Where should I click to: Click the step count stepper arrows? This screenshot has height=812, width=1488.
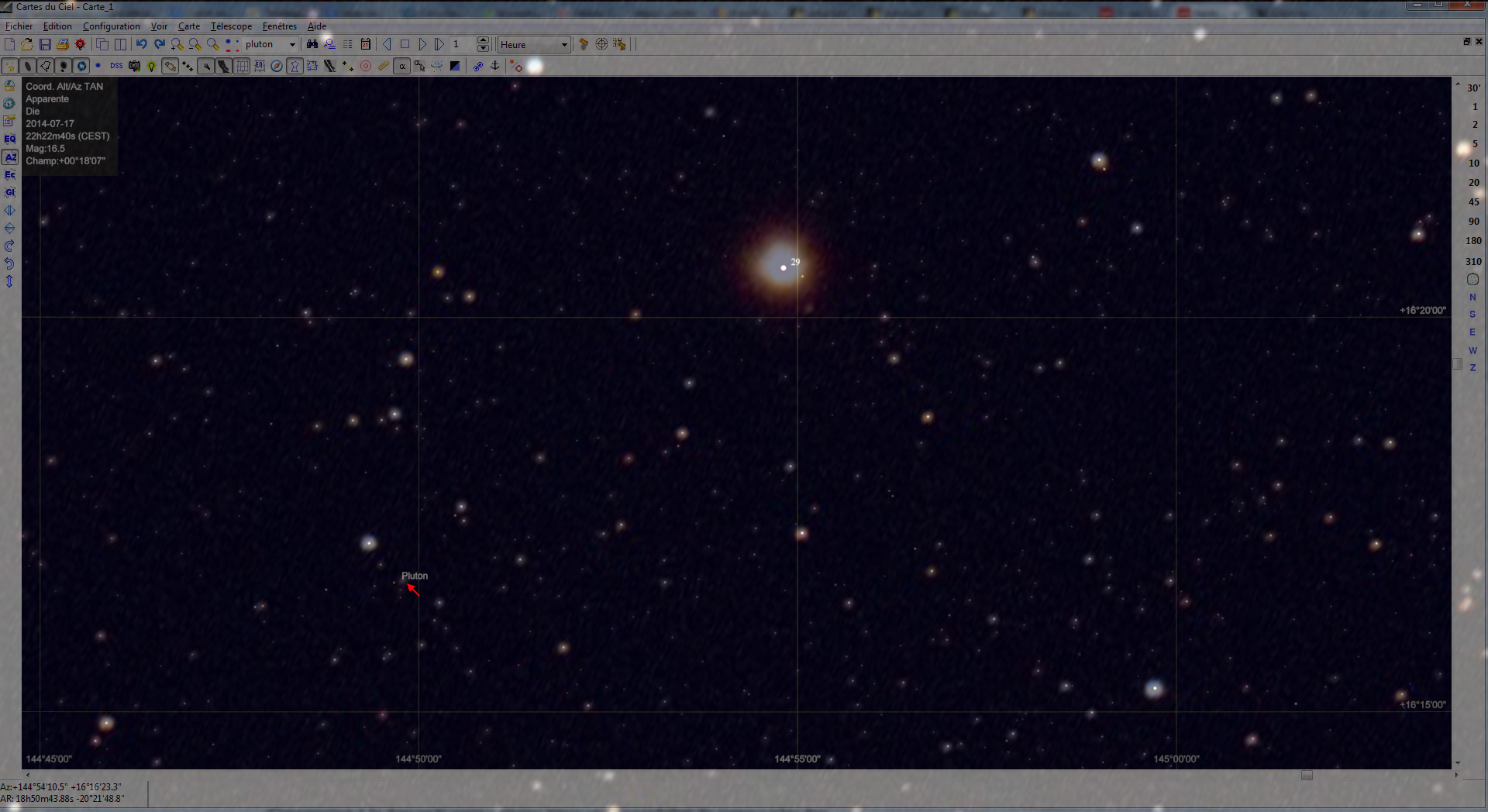[x=483, y=44]
